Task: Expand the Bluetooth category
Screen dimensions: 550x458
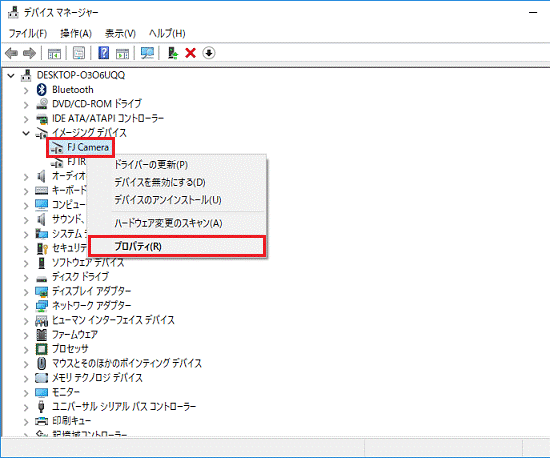Action: coord(26,90)
